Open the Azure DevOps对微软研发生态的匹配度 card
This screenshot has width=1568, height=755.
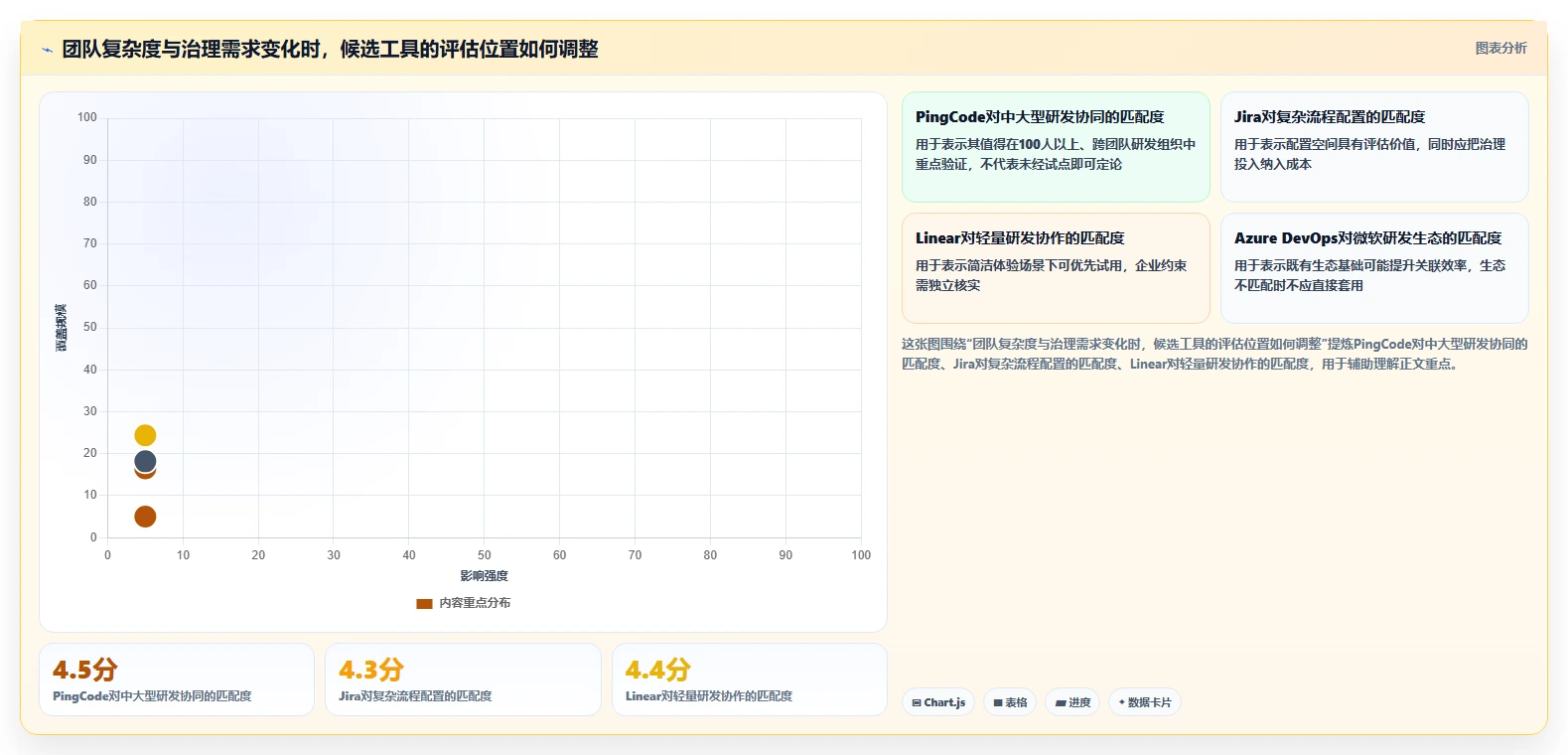pos(1374,268)
